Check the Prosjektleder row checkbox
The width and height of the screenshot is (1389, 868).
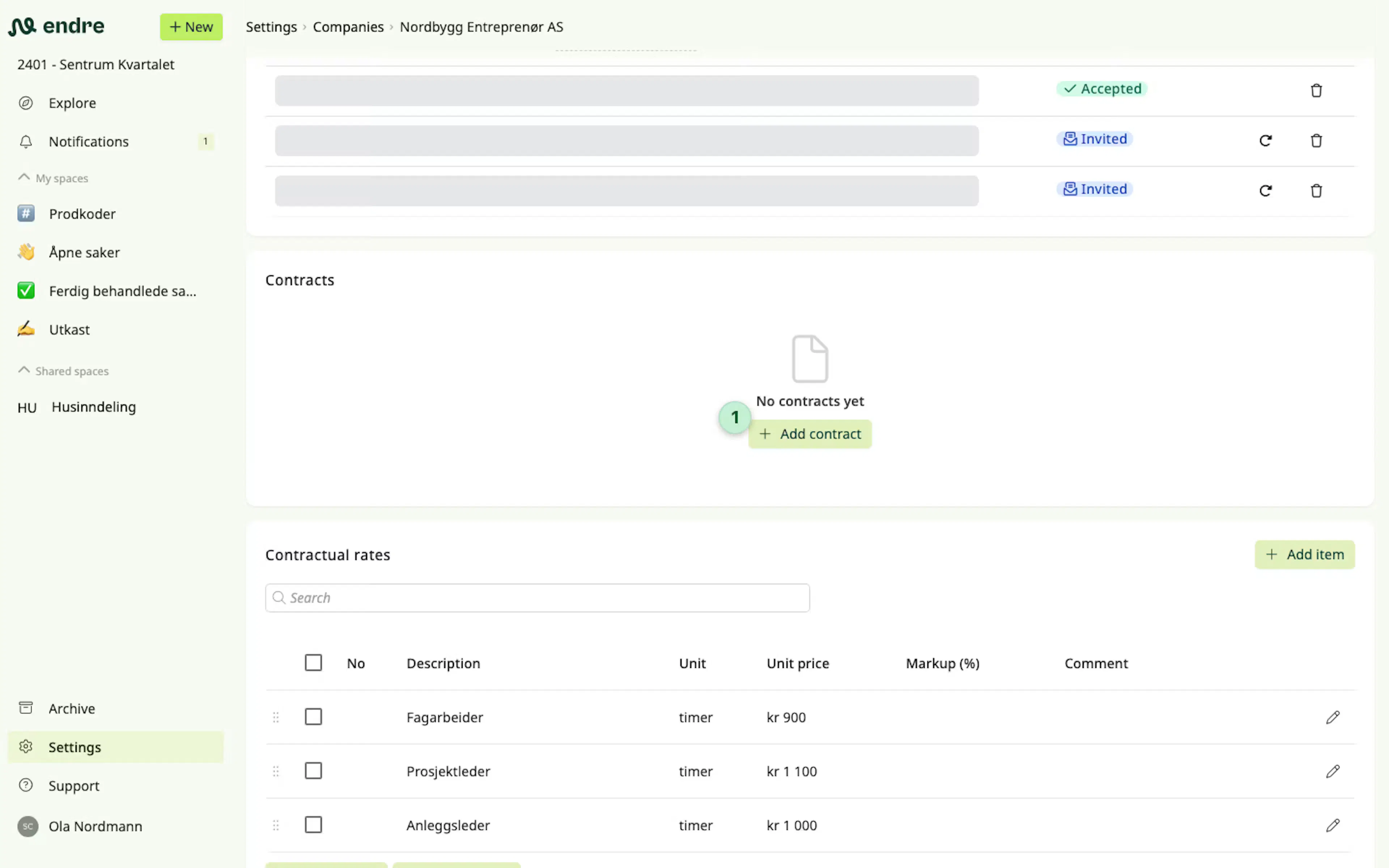tap(313, 770)
